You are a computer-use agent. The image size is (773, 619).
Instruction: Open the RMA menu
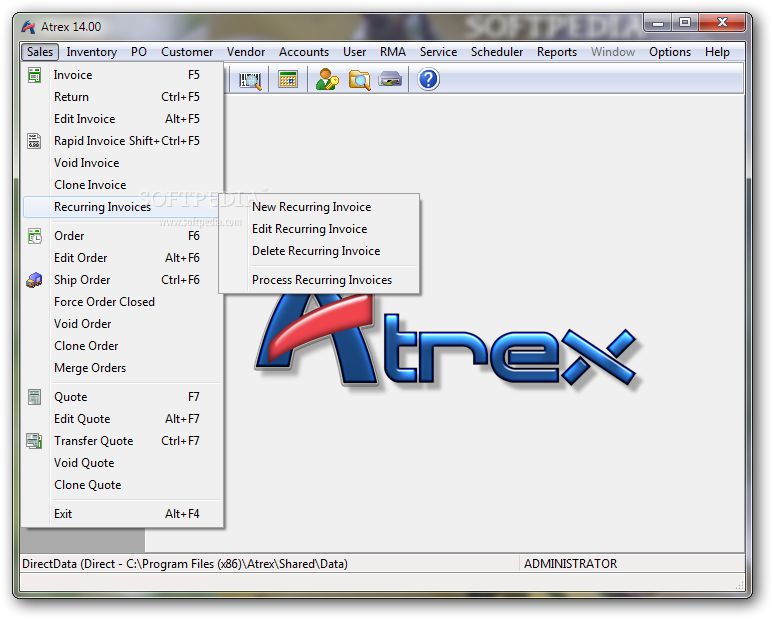(x=393, y=52)
